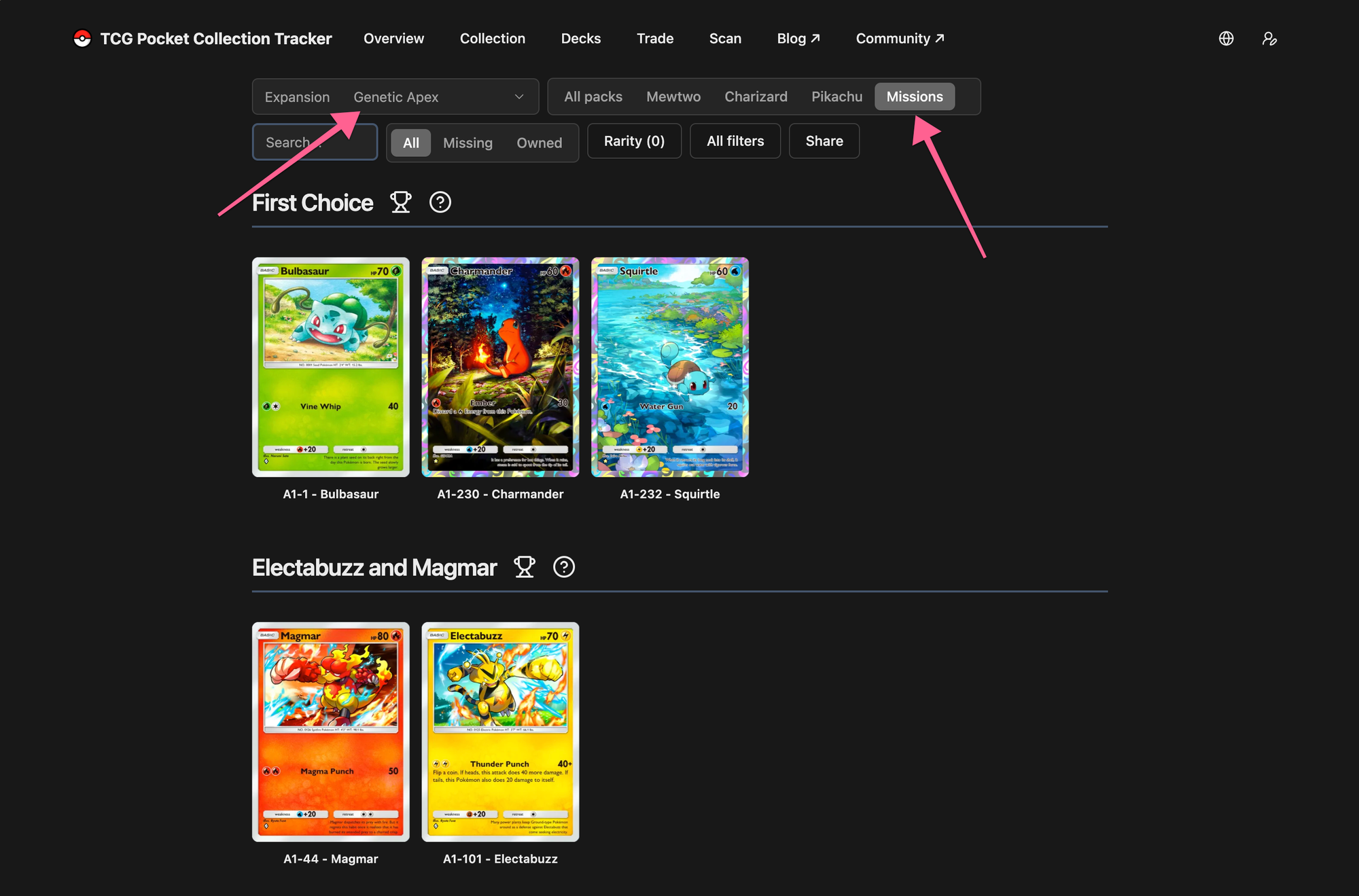Select the All ownership filter

pos(410,143)
